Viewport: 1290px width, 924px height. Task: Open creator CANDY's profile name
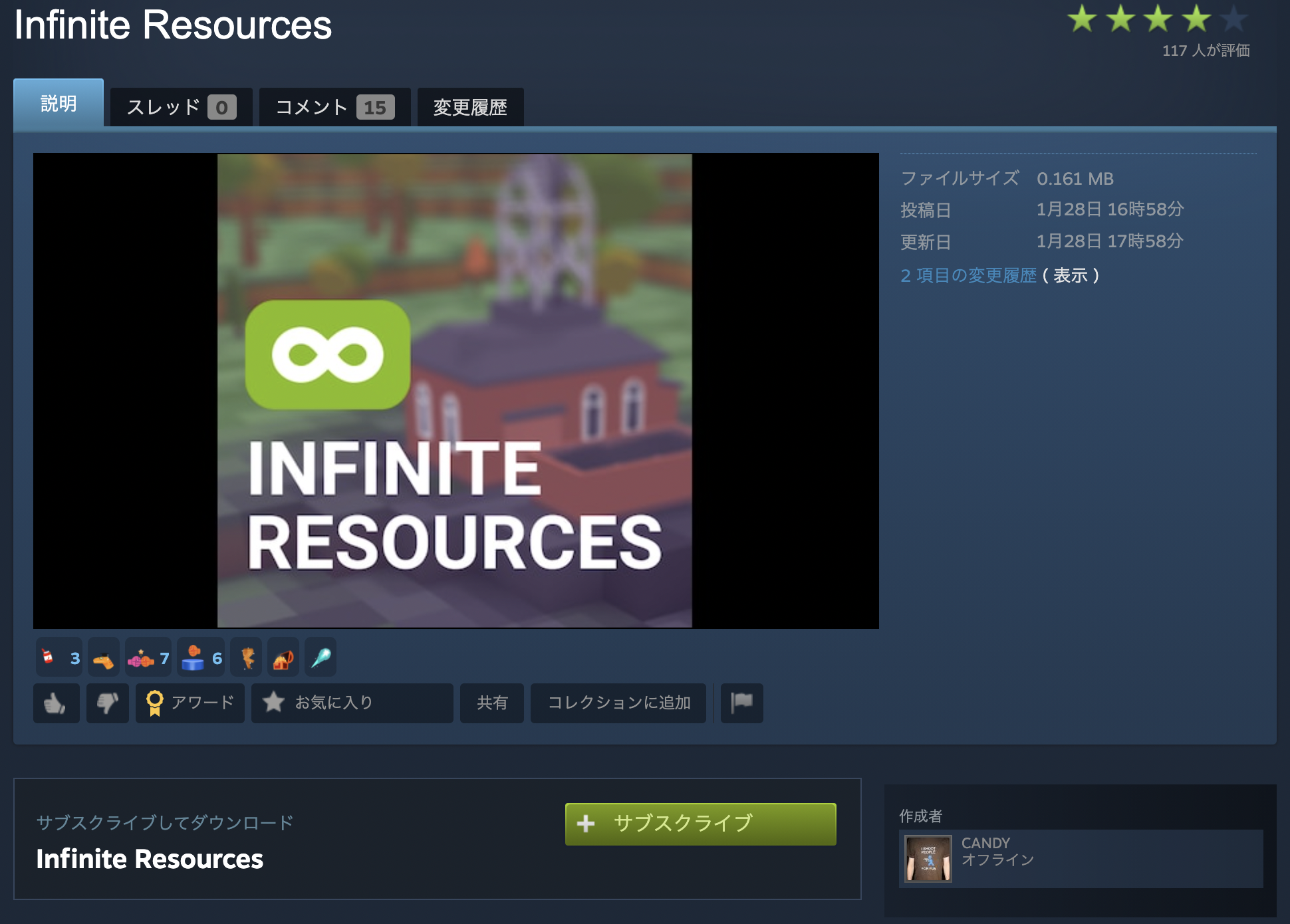point(985,843)
